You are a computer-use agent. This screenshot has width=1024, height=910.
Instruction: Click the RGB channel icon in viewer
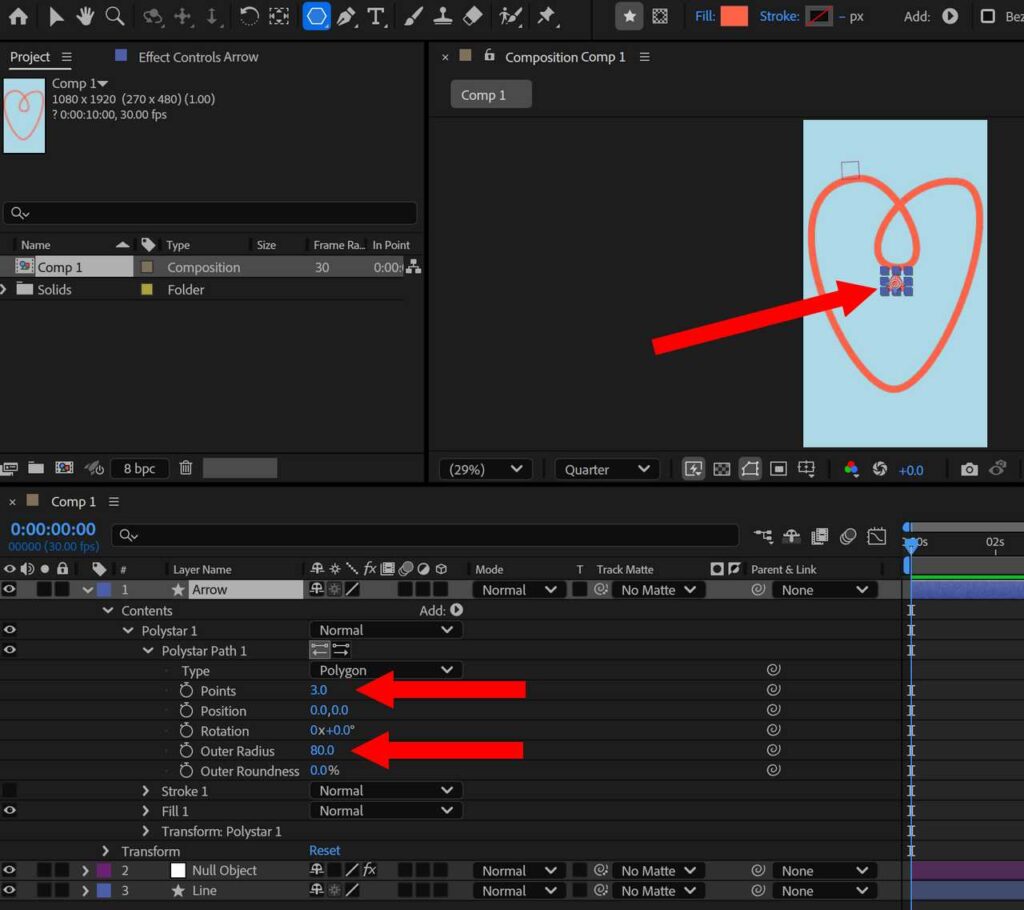pyautogui.click(x=851, y=469)
